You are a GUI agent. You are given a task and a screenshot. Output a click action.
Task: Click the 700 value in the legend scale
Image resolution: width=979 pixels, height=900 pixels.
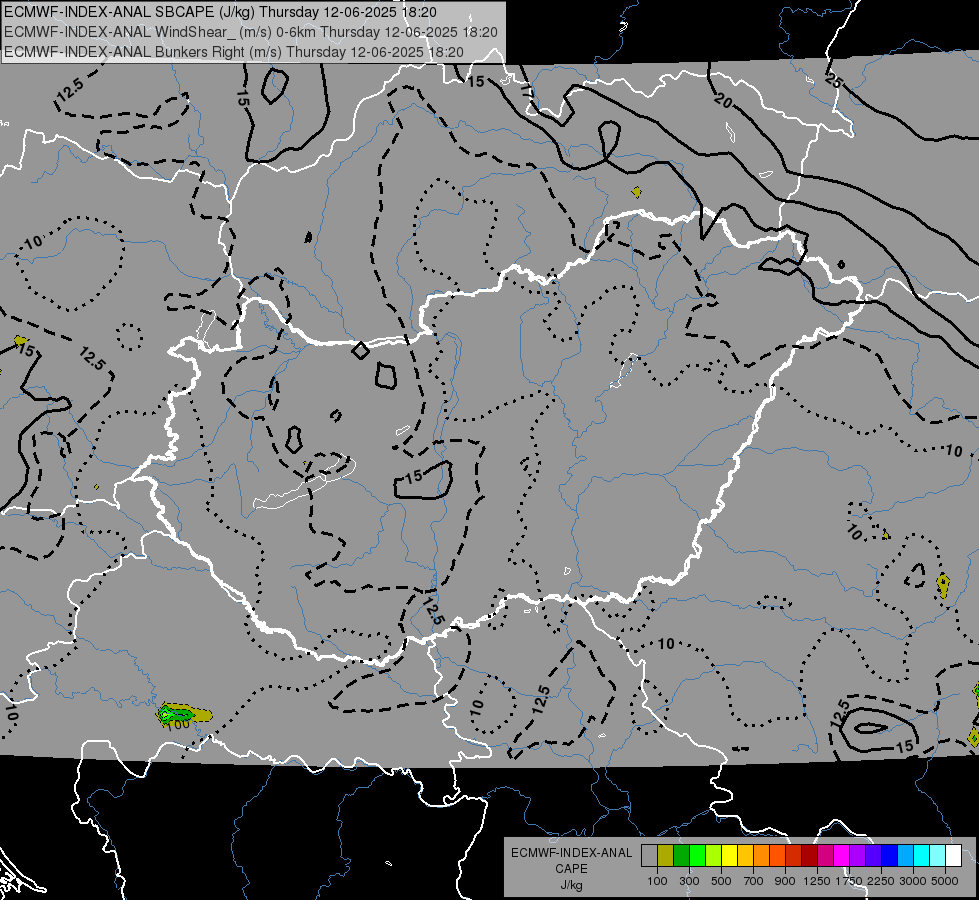coord(754,881)
